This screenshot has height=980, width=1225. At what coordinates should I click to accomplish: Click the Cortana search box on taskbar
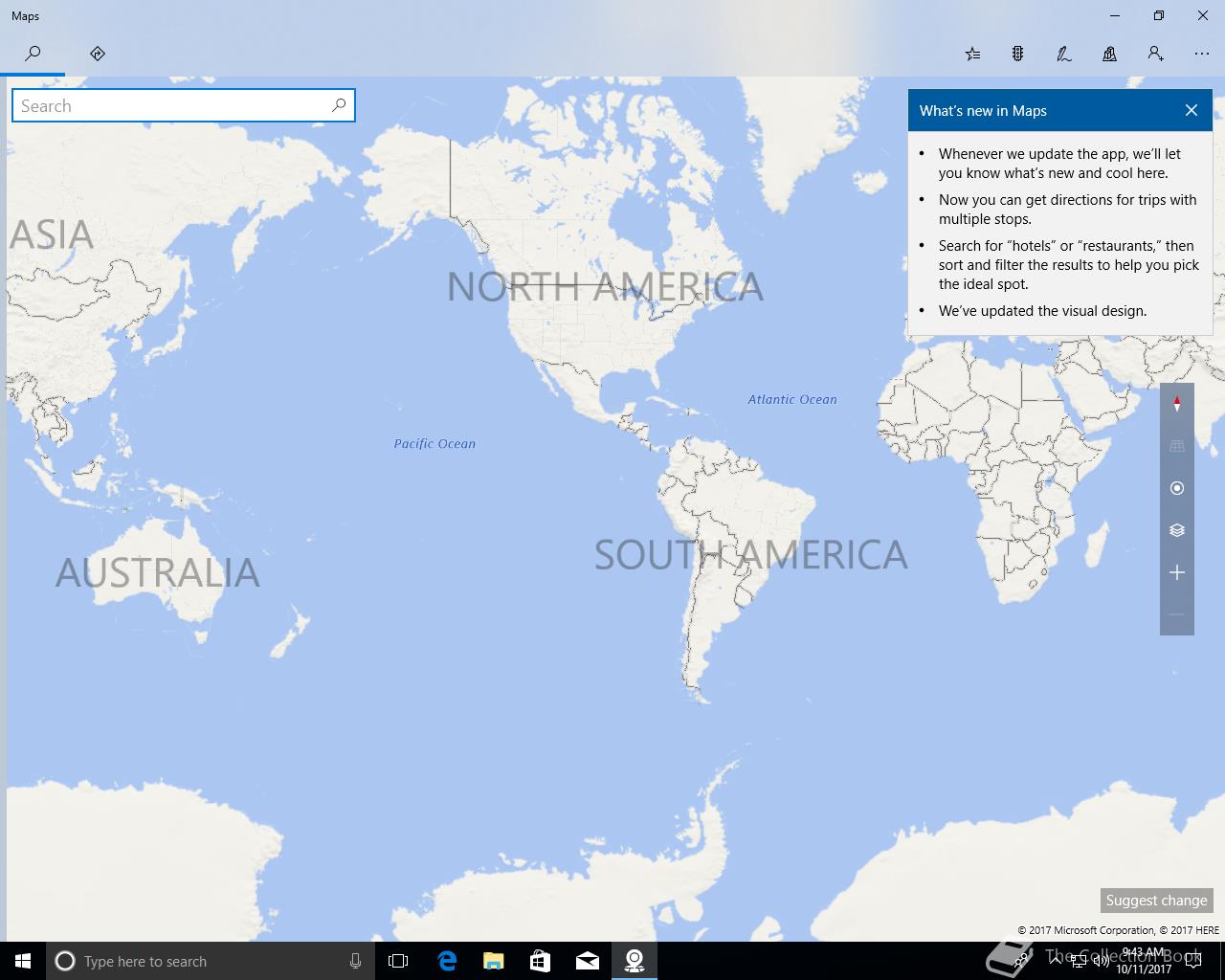click(209, 961)
